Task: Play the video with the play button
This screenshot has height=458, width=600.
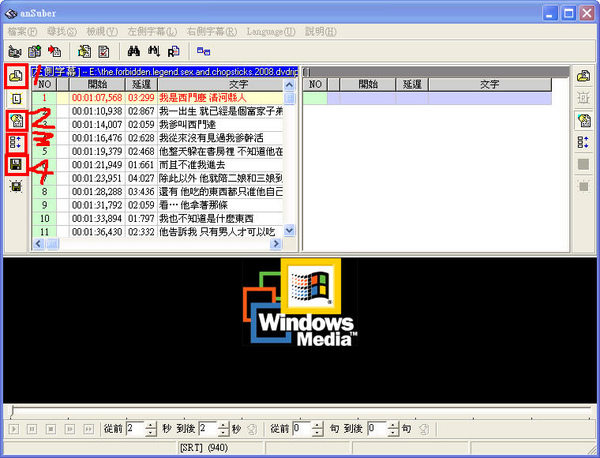Action: (x=14, y=429)
